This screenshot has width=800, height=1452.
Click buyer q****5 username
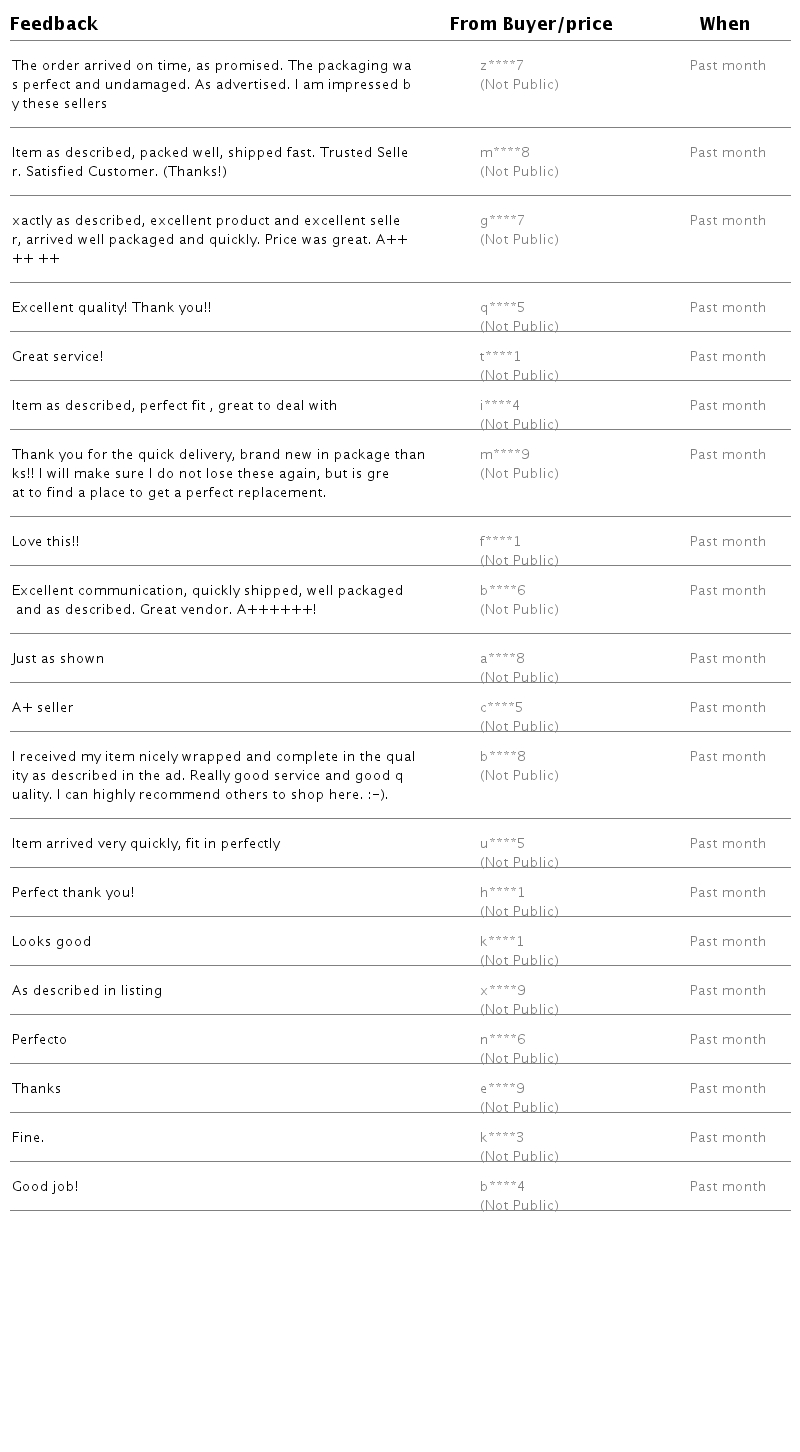tap(502, 308)
